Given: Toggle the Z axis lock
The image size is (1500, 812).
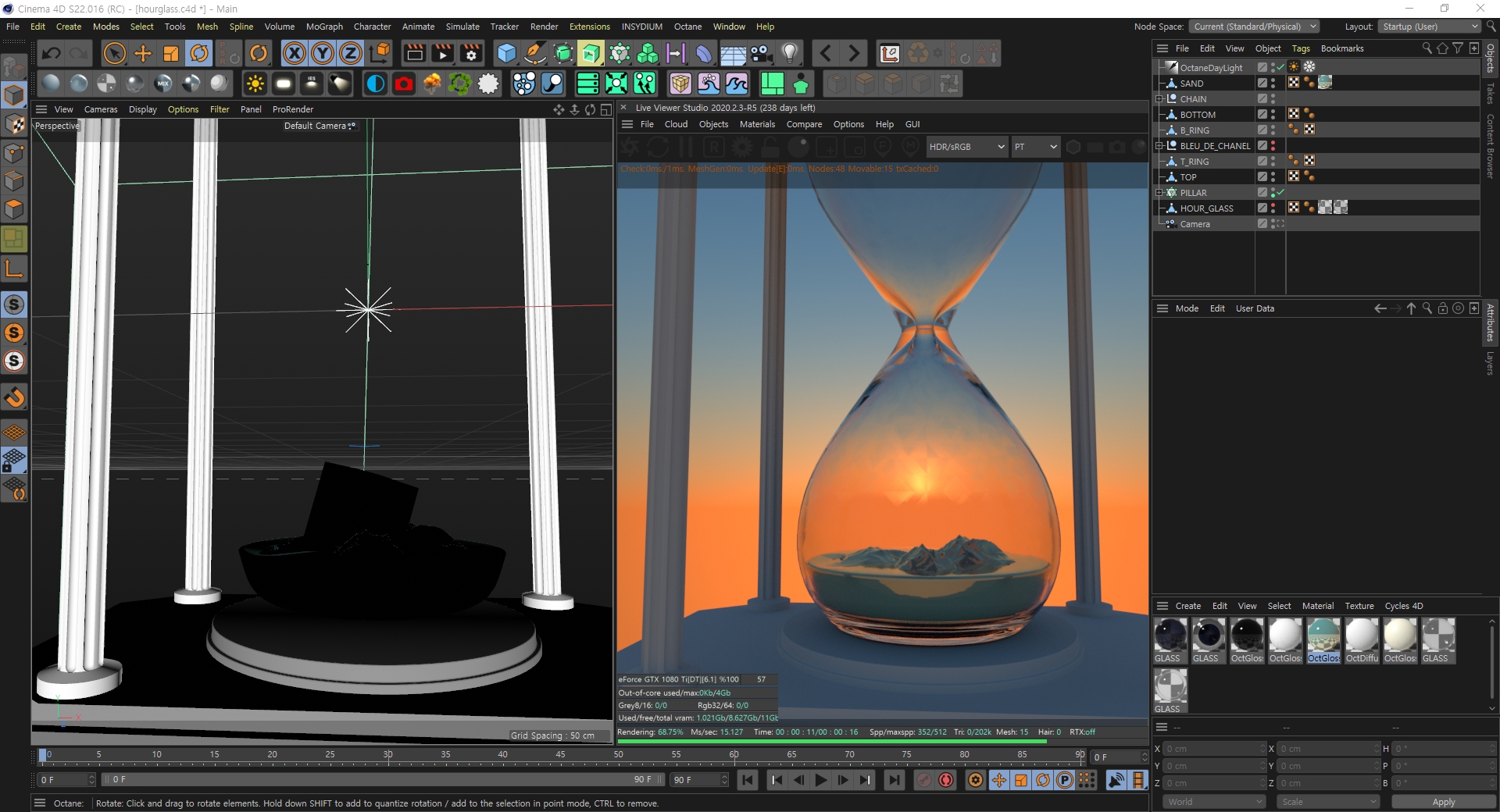Looking at the screenshot, I should [x=351, y=54].
